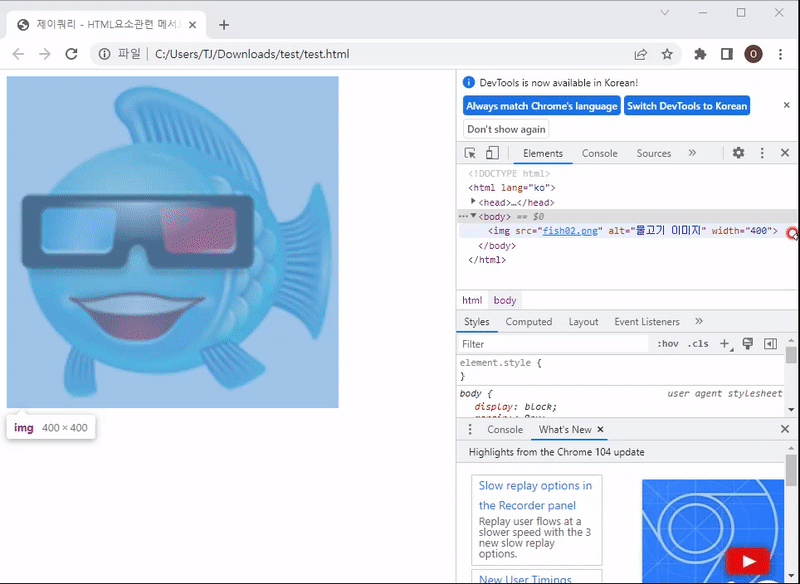Open the tab search chevron
800x584 pixels.
[665, 13]
